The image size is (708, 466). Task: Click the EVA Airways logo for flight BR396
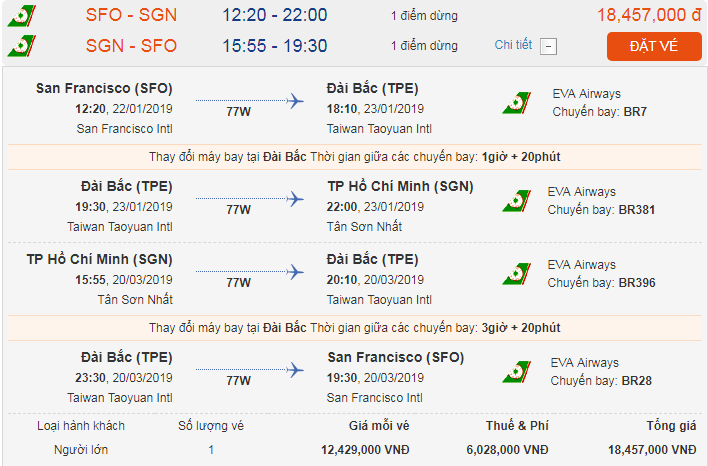tap(517, 274)
